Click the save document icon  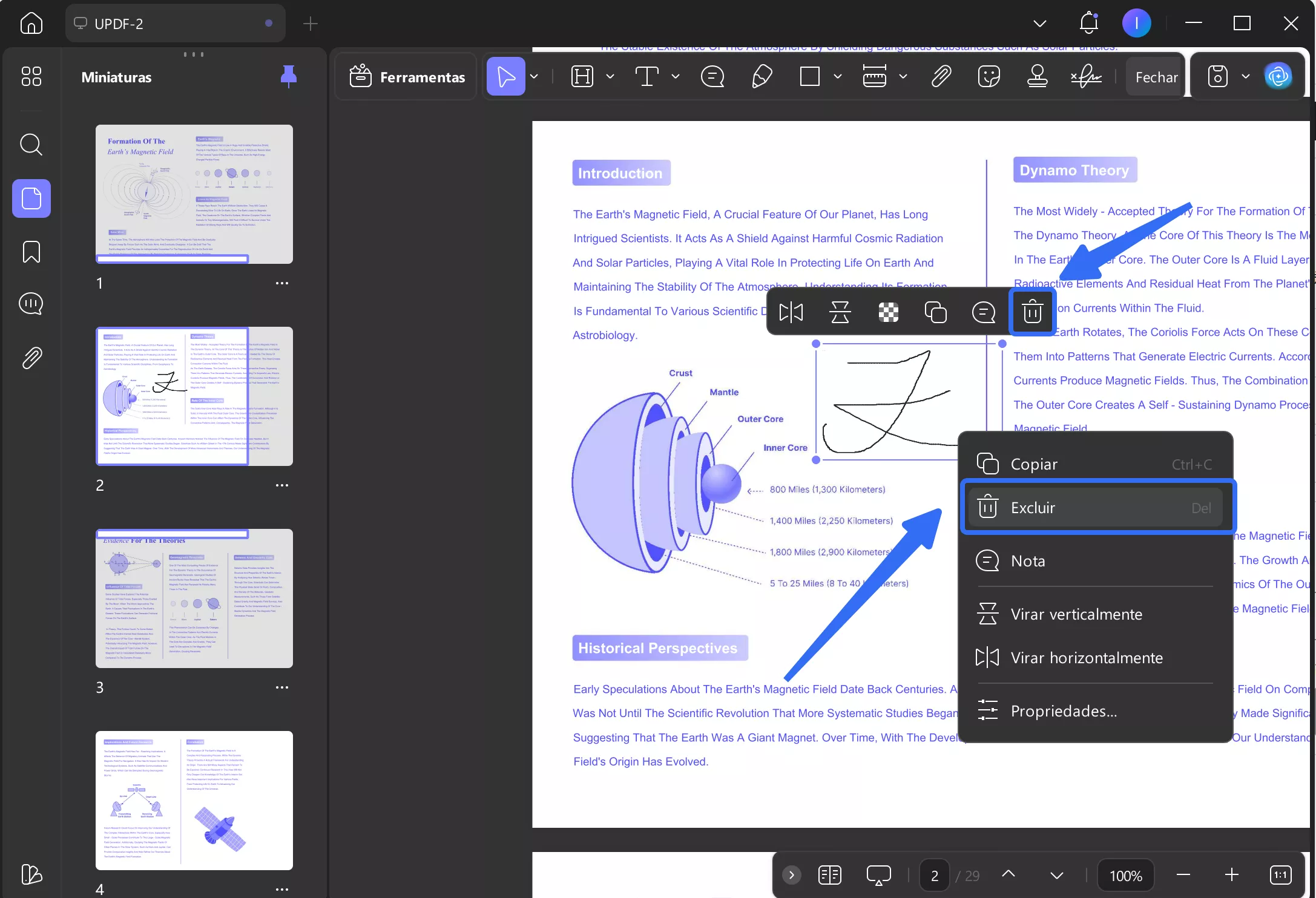(x=1217, y=76)
